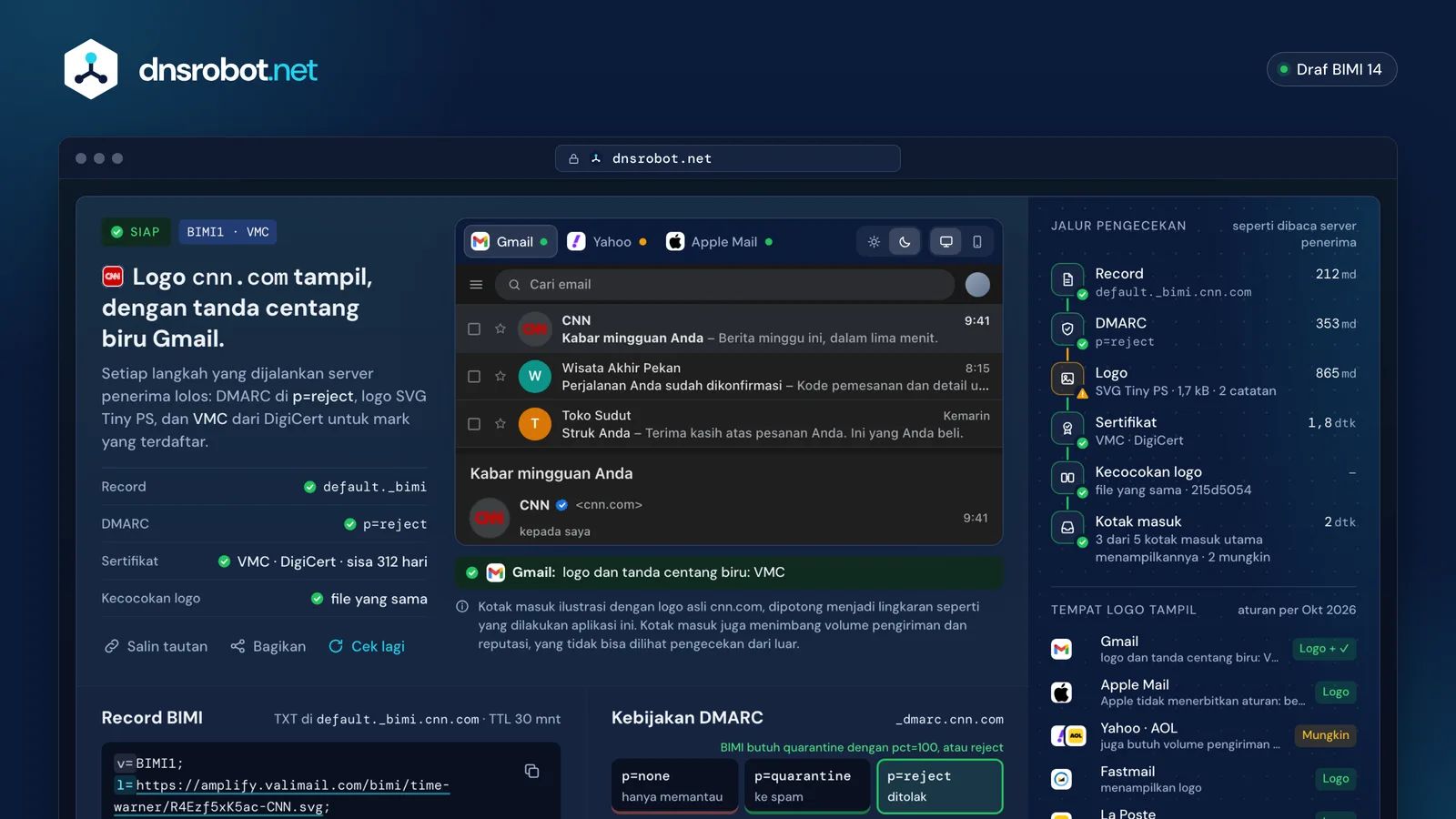Image resolution: width=1456 pixels, height=819 pixels.
Task: Click the Gmail icon in Tempat Logo Tampil
Action: click(x=1061, y=649)
